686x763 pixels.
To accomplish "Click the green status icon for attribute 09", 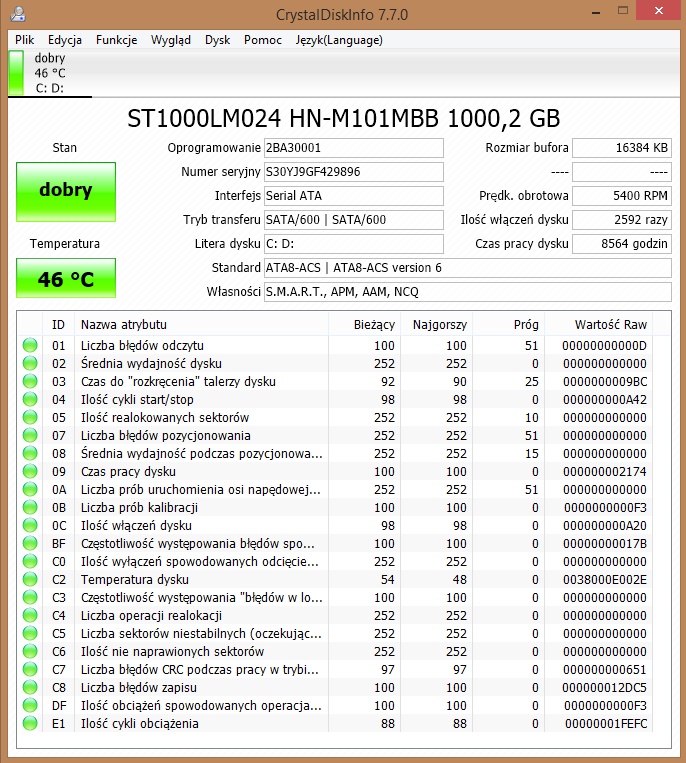I will click(30, 472).
